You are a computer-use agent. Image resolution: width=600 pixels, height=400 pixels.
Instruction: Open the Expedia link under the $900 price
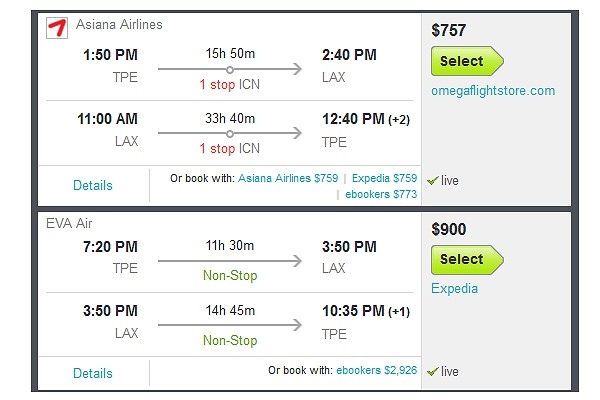point(454,289)
